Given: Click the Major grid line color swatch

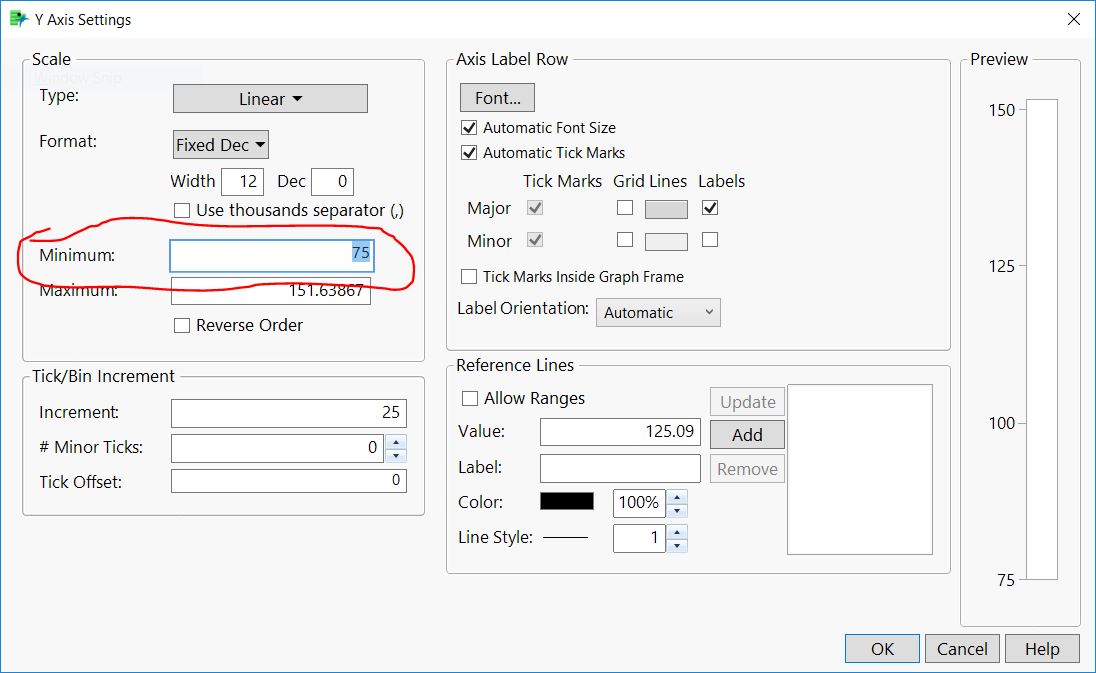Looking at the screenshot, I should point(666,209).
